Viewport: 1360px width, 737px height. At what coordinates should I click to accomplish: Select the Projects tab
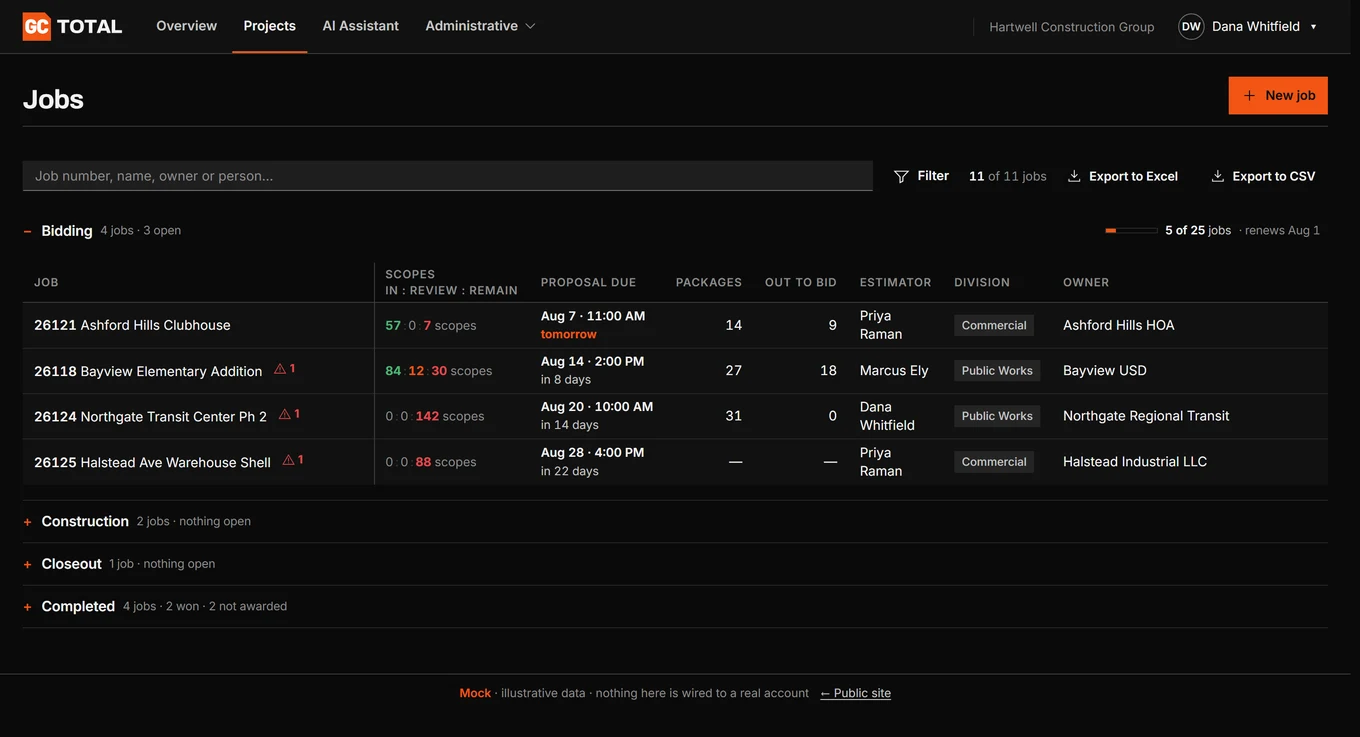point(270,26)
